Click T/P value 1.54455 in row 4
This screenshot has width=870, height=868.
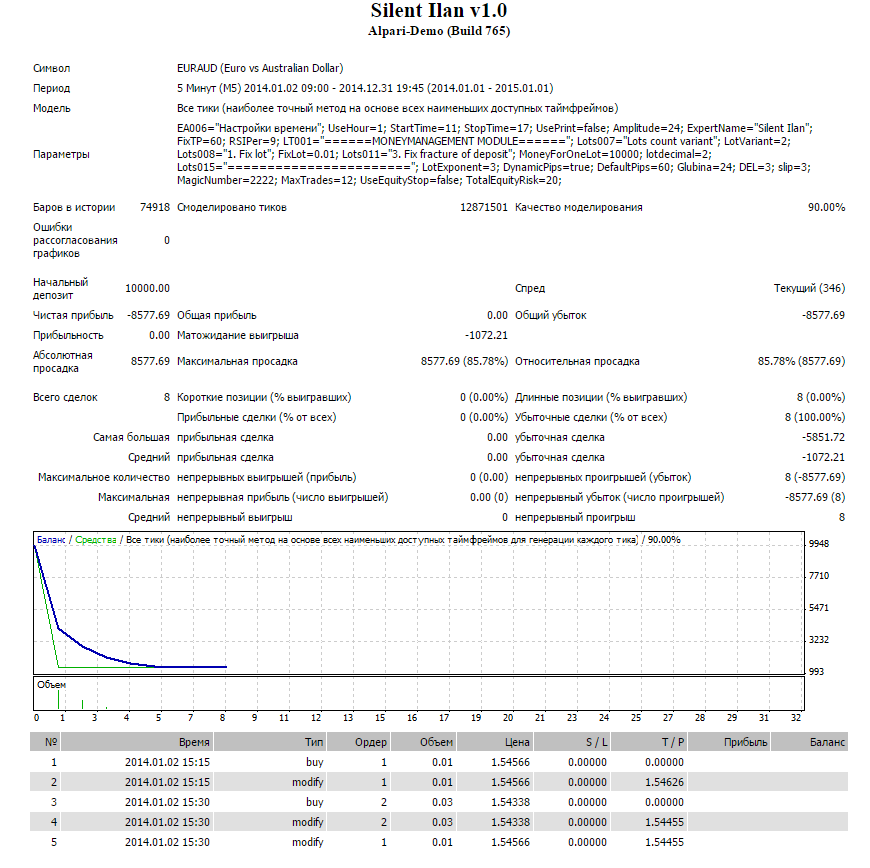click(x=664, y=822)
